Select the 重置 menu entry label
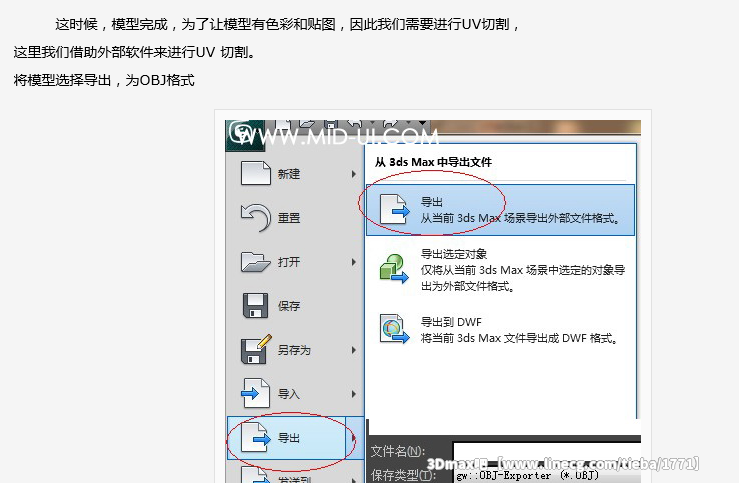The image size is (739, 483). point(289,218)
